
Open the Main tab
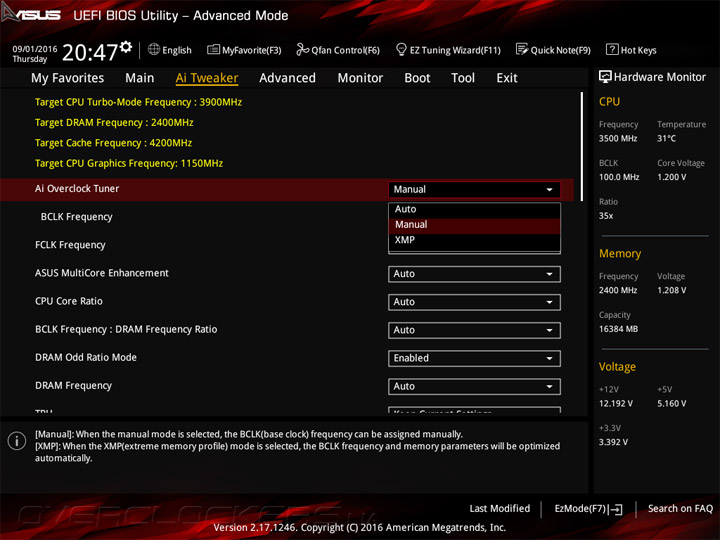point(140,78)
